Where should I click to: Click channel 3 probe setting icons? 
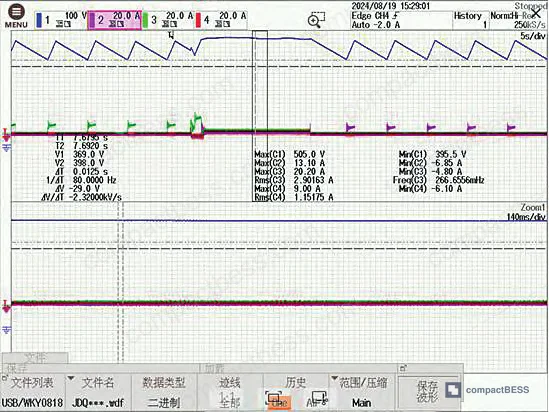pyautogui.click(x=169, y=24)
